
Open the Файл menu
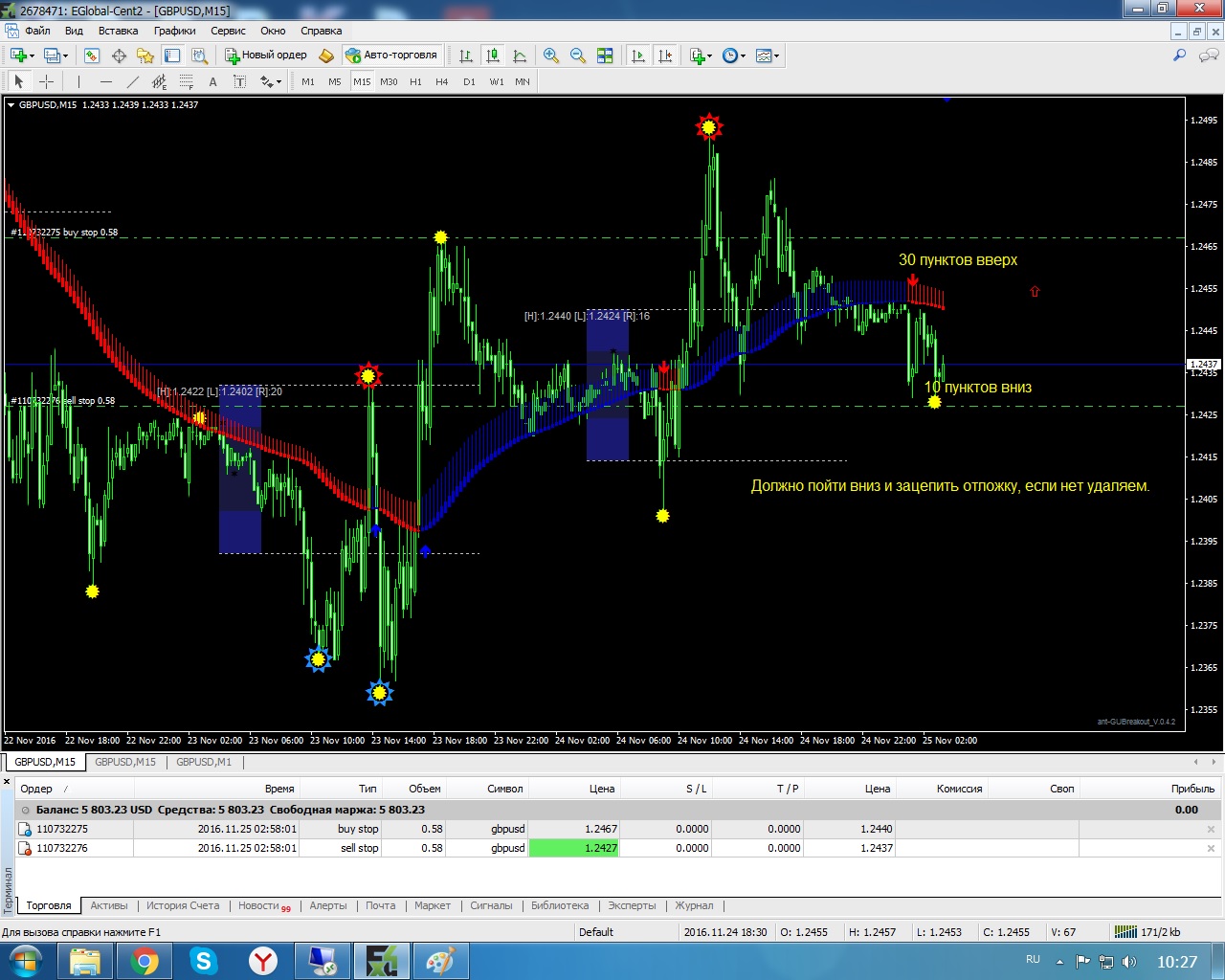pos(37,31)
